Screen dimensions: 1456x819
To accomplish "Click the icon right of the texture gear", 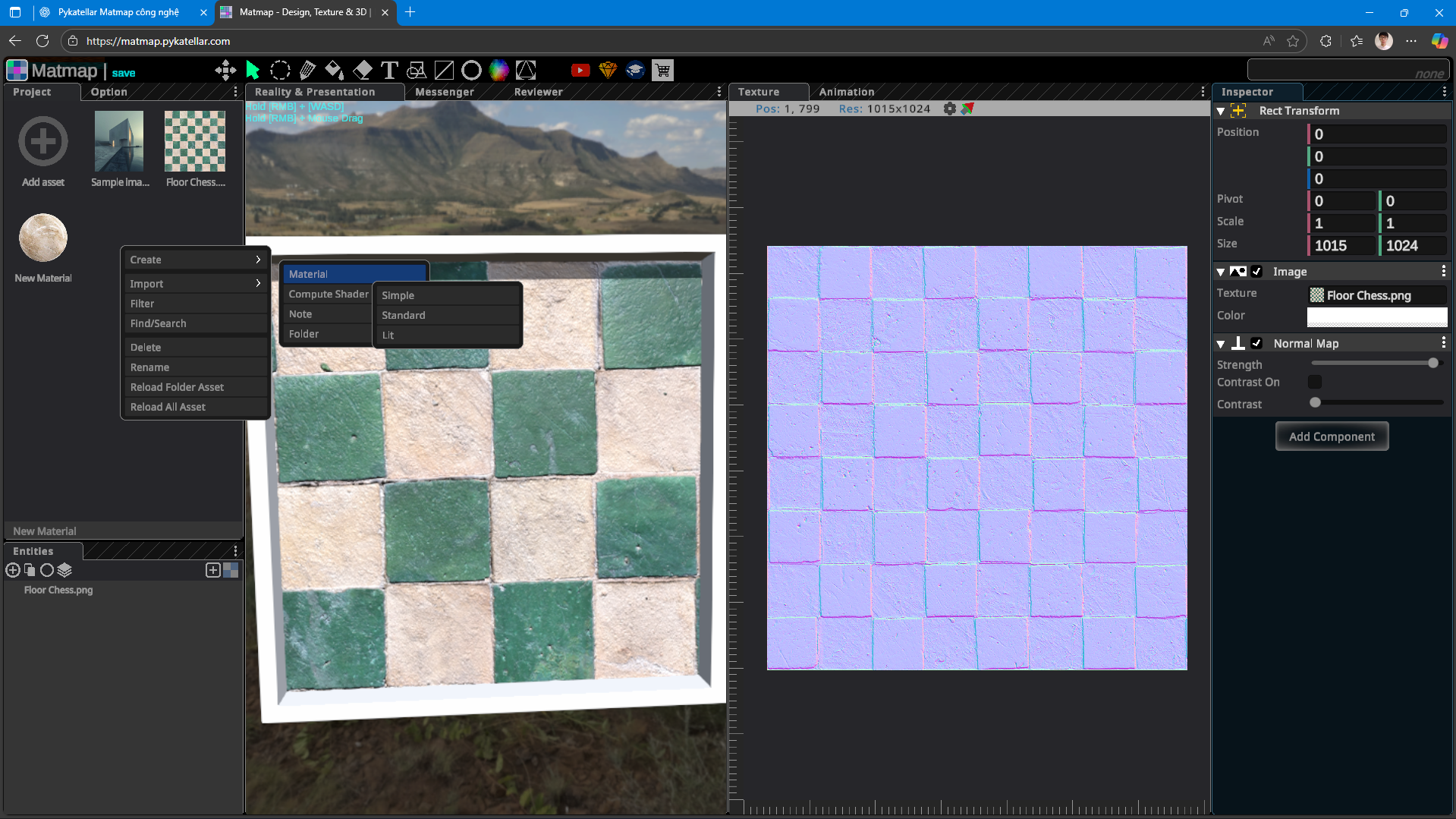I will coord(967,109).
